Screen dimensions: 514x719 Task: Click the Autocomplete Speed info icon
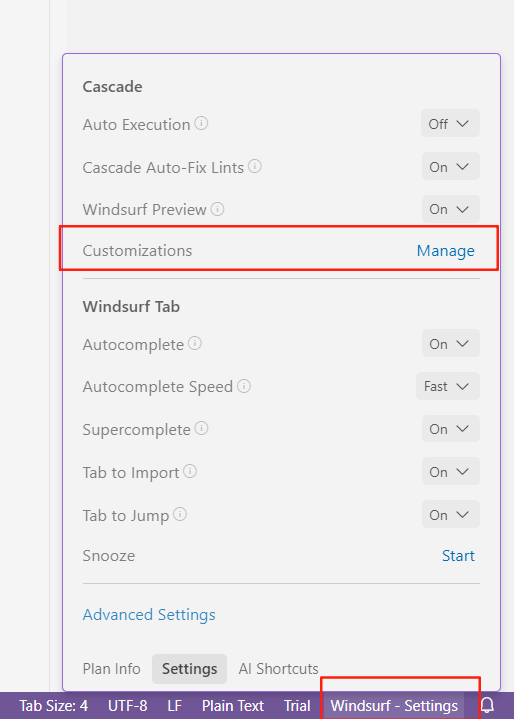point(244,386)
